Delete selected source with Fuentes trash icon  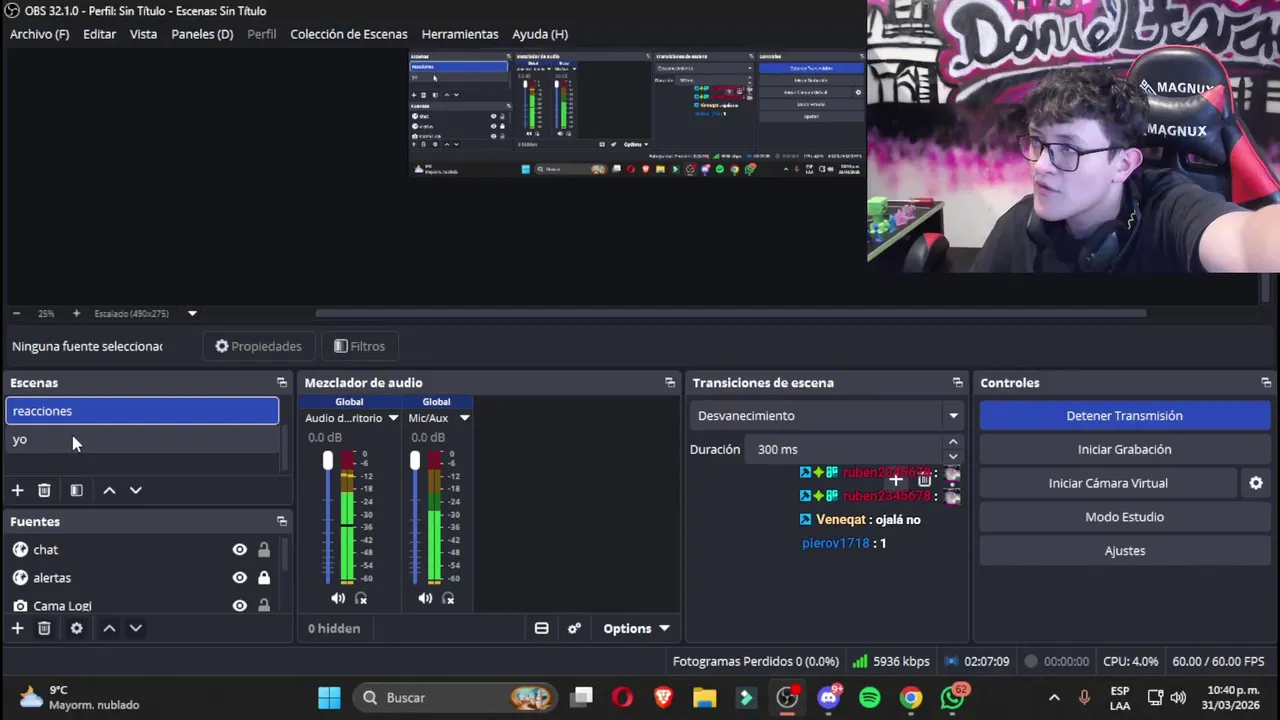pyautogui.click(x=44, y=628)
